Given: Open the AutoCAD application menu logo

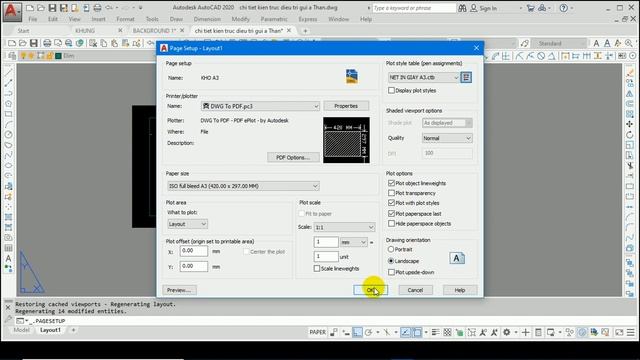Looking at the screenshot, I should [x=11, y=11].
